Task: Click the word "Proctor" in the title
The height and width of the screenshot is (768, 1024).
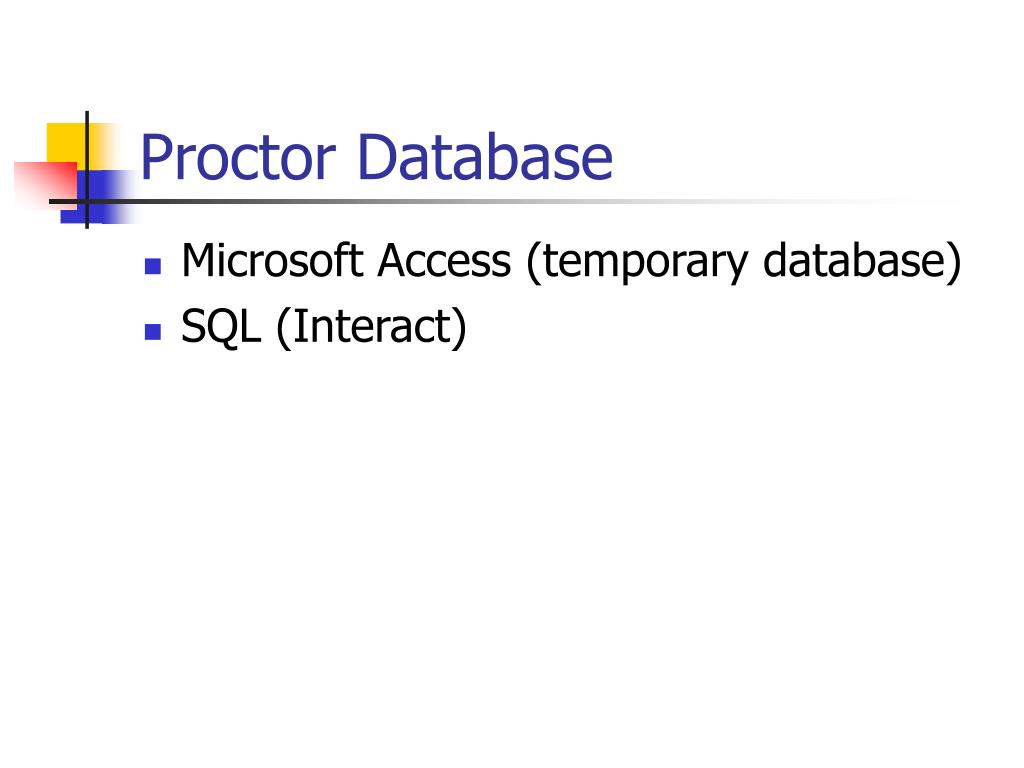Action: pos(238,158)
